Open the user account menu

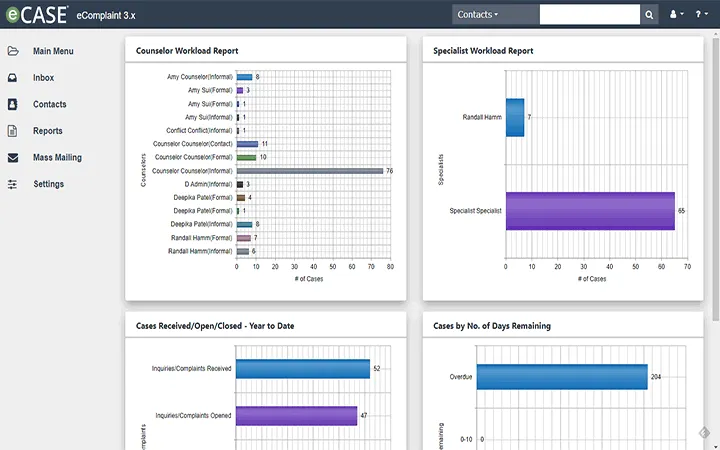pyautogui.click(x=676, y=15)
